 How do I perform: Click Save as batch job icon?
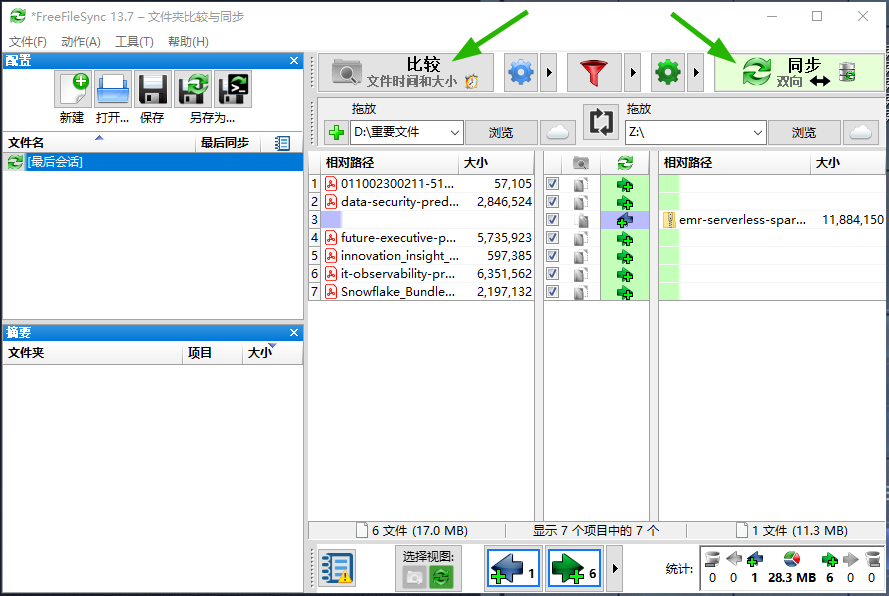(232, 88)
